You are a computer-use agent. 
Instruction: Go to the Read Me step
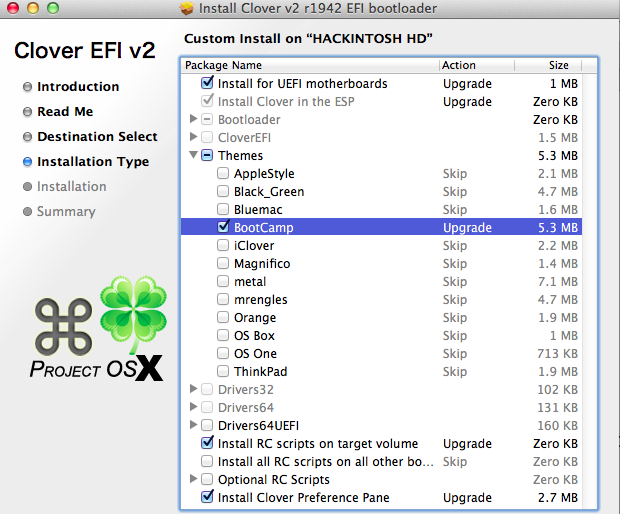tap(65, 112)
